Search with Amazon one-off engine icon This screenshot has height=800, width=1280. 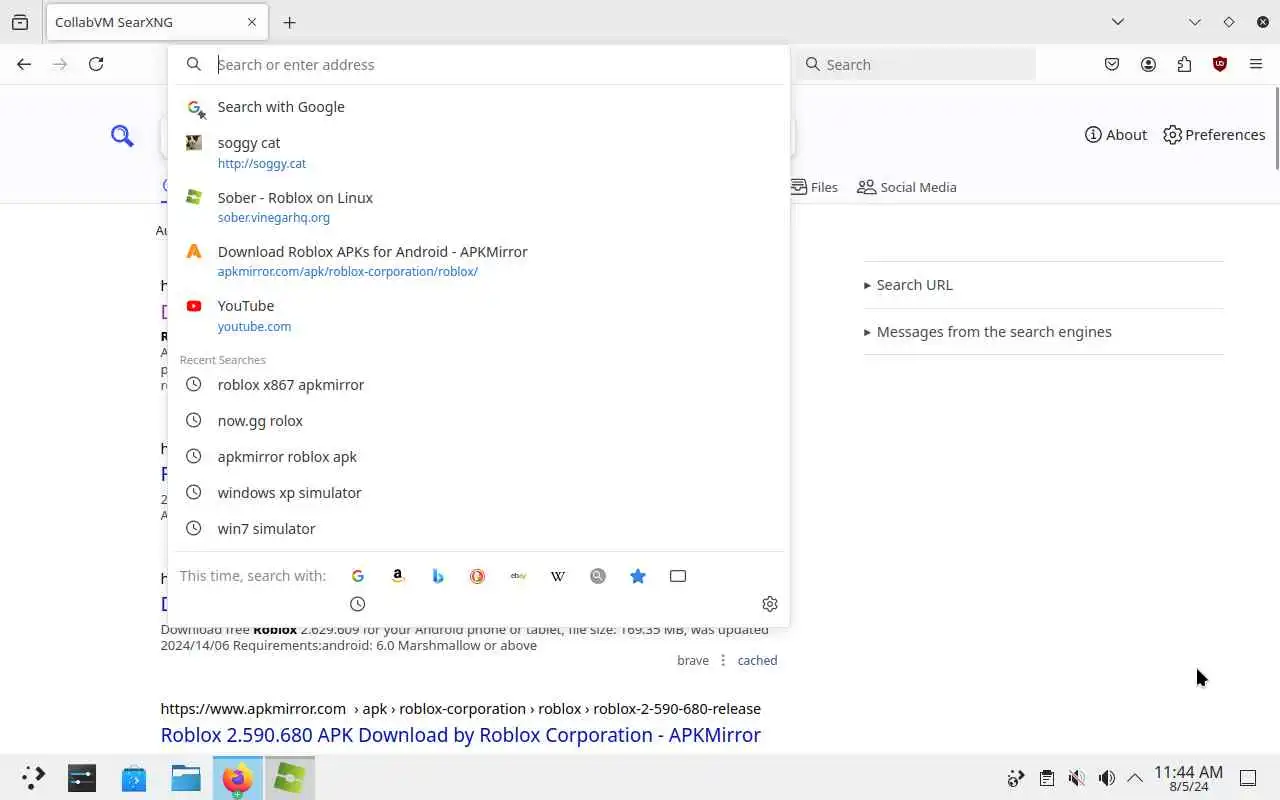398,576
